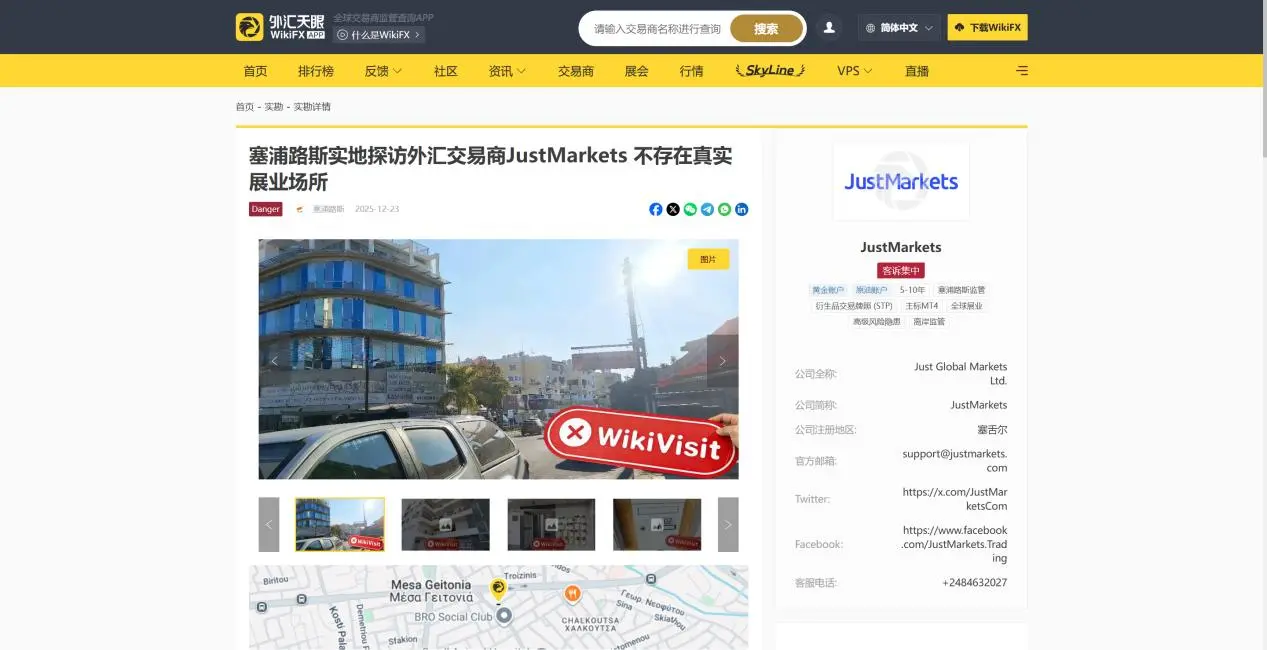
Task: Advance thumbnail strip with its right arrow
Action: point(728,524)
